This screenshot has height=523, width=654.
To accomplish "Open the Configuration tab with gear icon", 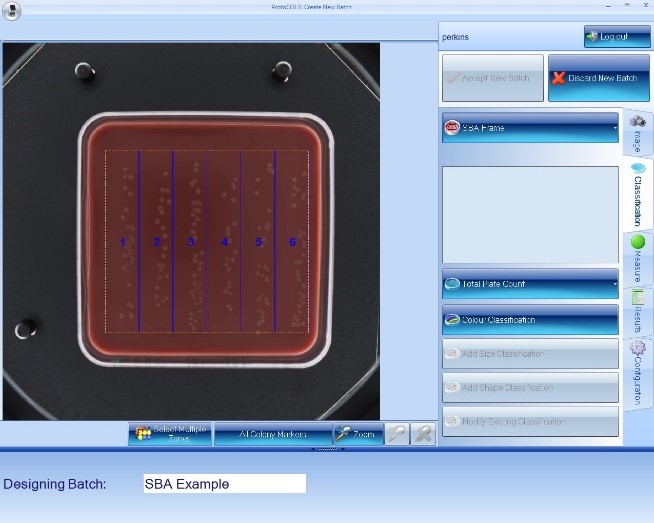I will 637,369.
